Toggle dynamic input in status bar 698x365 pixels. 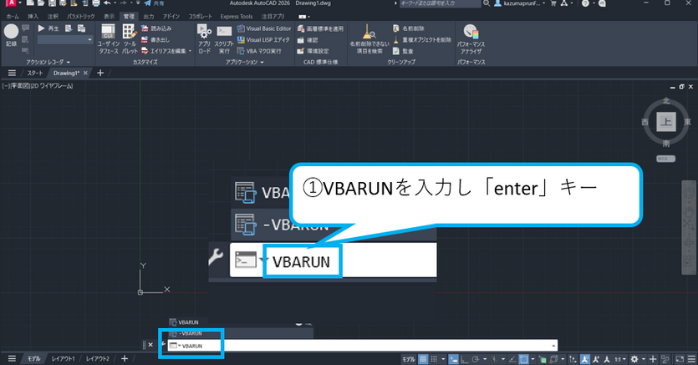pos(454,359)
